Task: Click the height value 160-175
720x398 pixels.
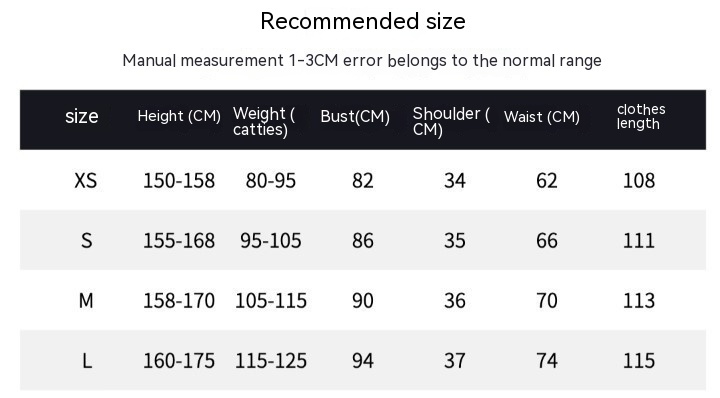Action: tap(179, 361)
